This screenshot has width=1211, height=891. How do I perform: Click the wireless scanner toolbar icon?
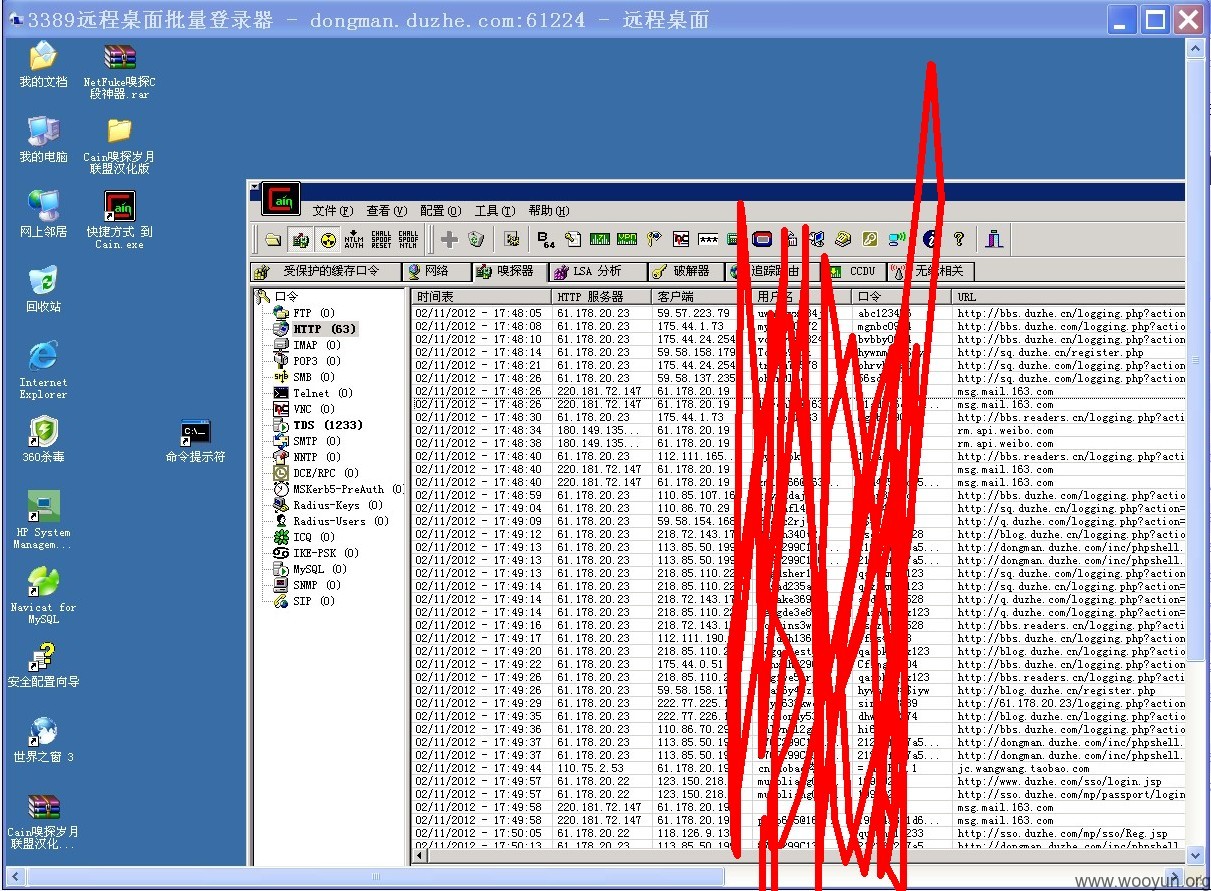897,239
